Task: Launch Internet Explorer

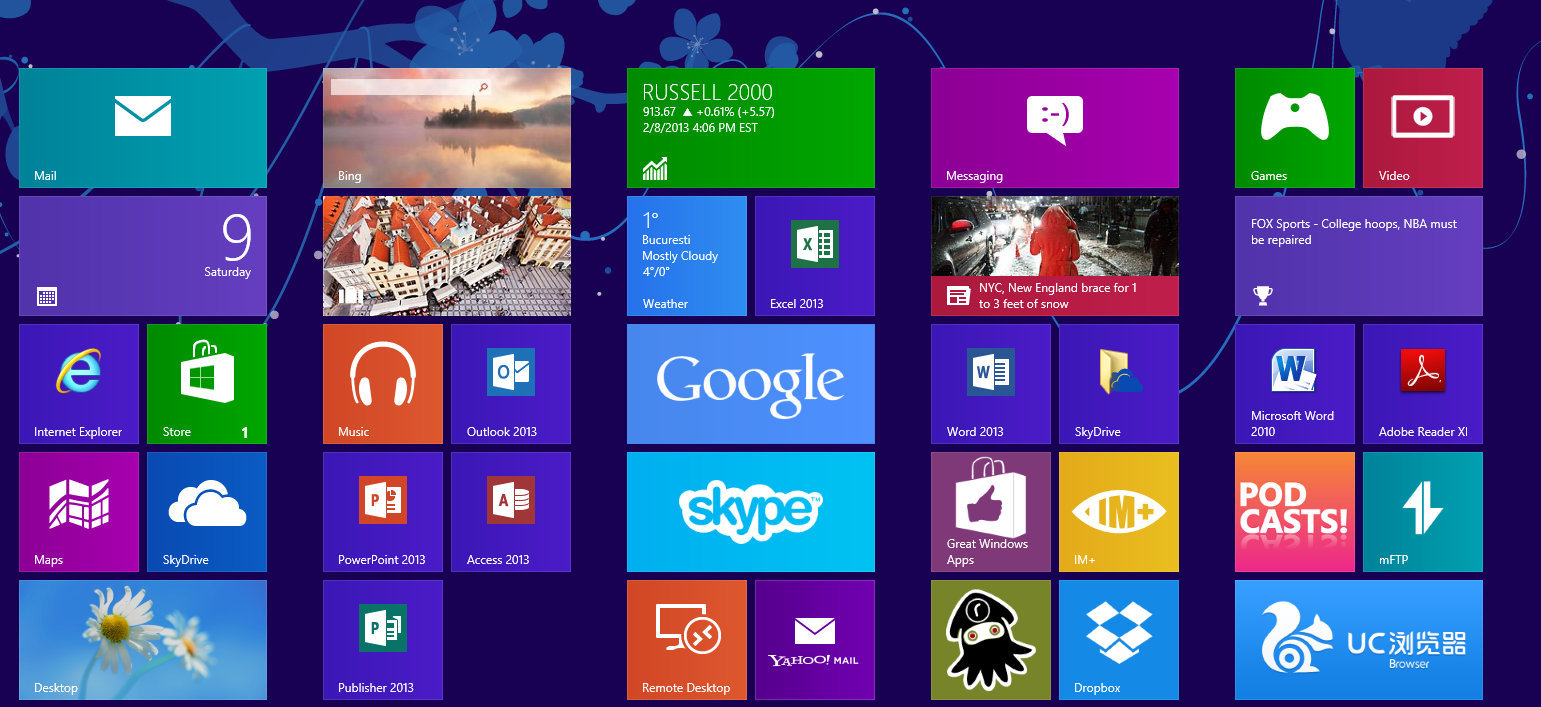Action: tap(78, 383)
